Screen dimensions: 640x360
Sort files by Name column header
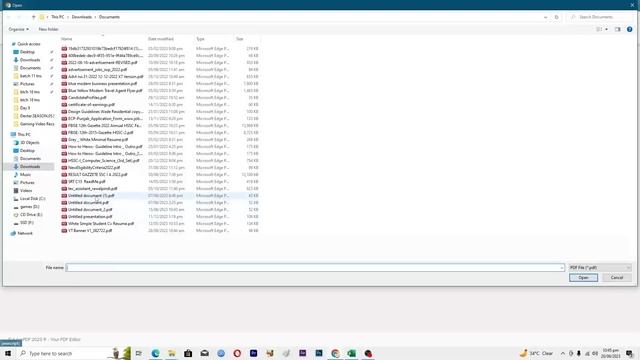pos(67,39)
